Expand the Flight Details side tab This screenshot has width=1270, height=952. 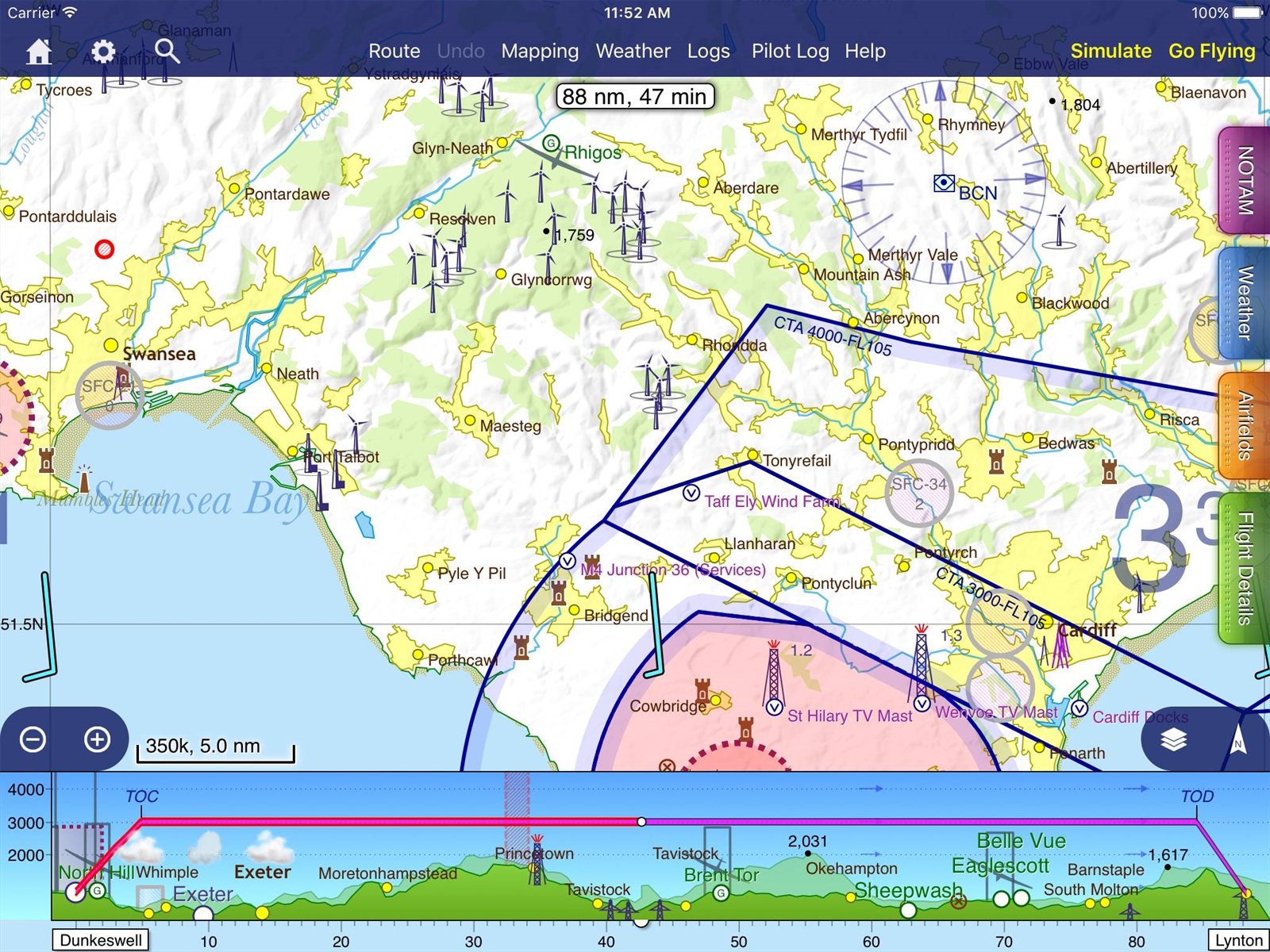coord(1245,569)
